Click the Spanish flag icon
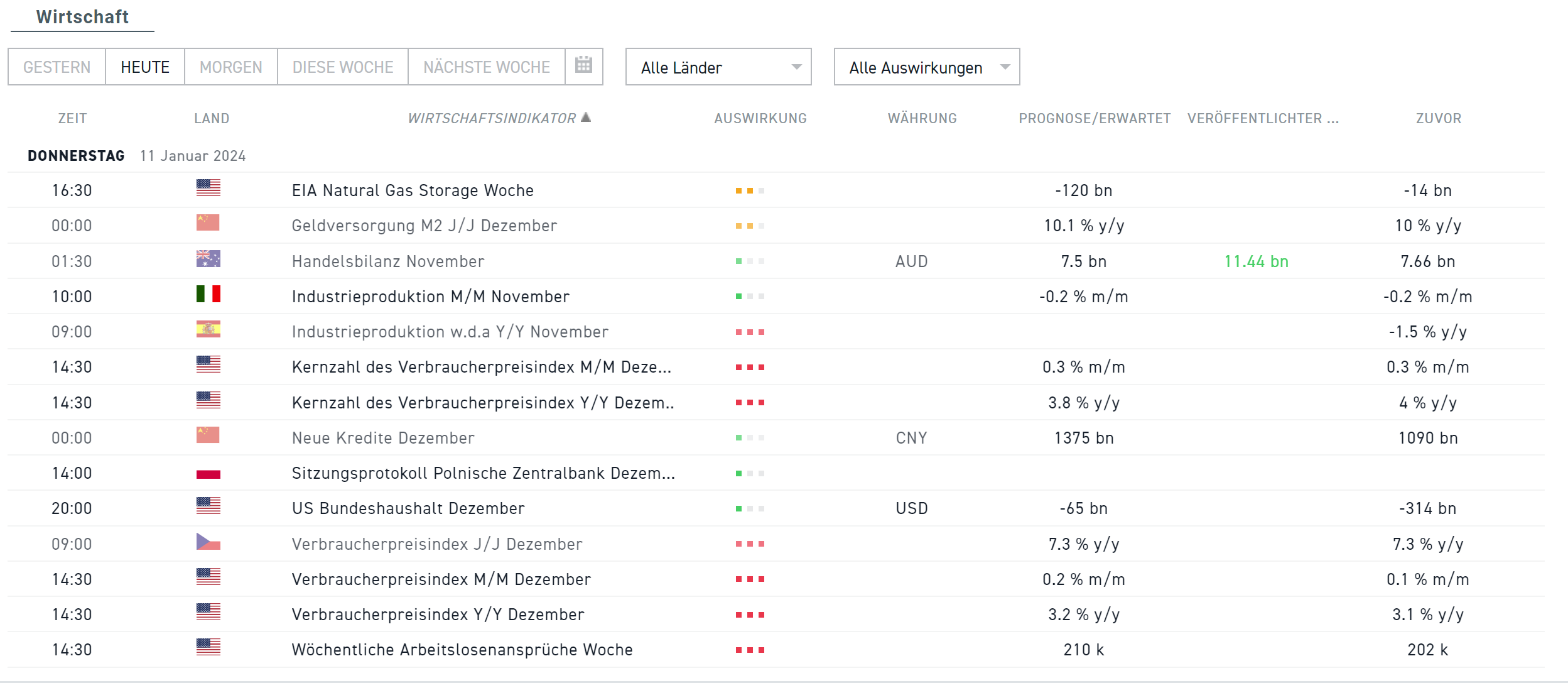The image size is (1568, 683). (x=208, y=329)
